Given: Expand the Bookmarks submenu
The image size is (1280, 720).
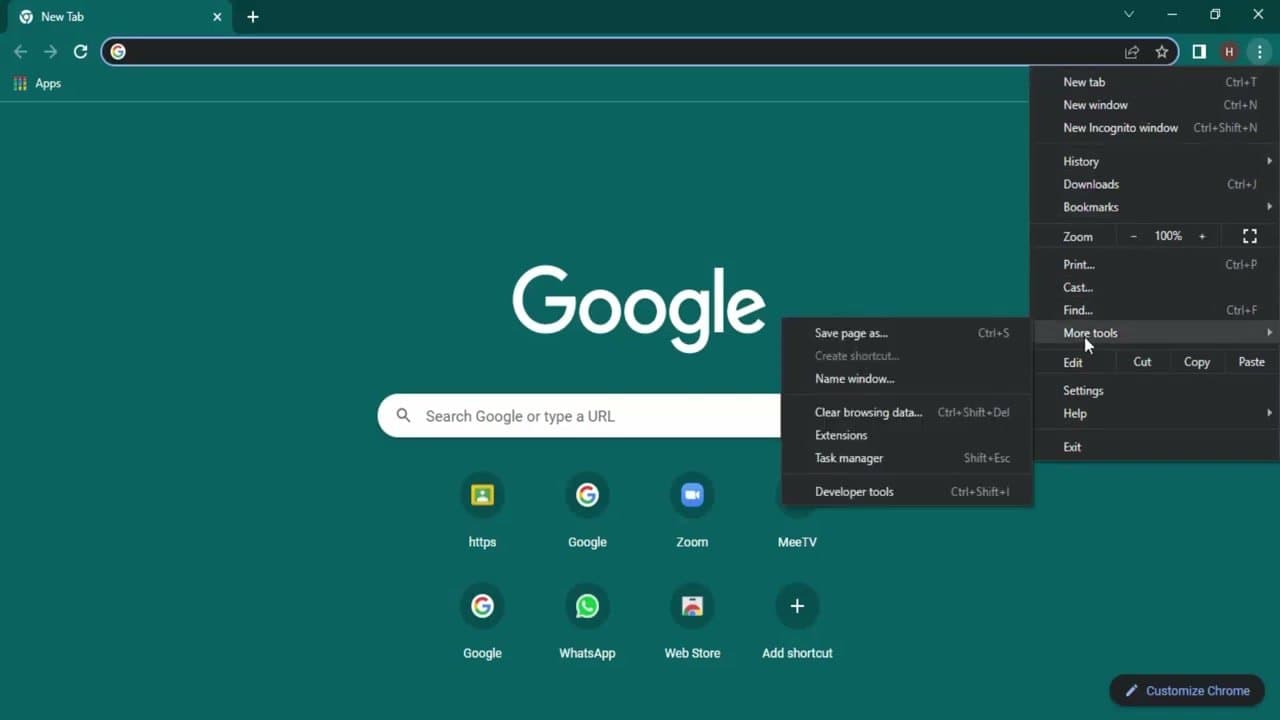Looking at the screenshot, I should click(x=1091, y=207).
